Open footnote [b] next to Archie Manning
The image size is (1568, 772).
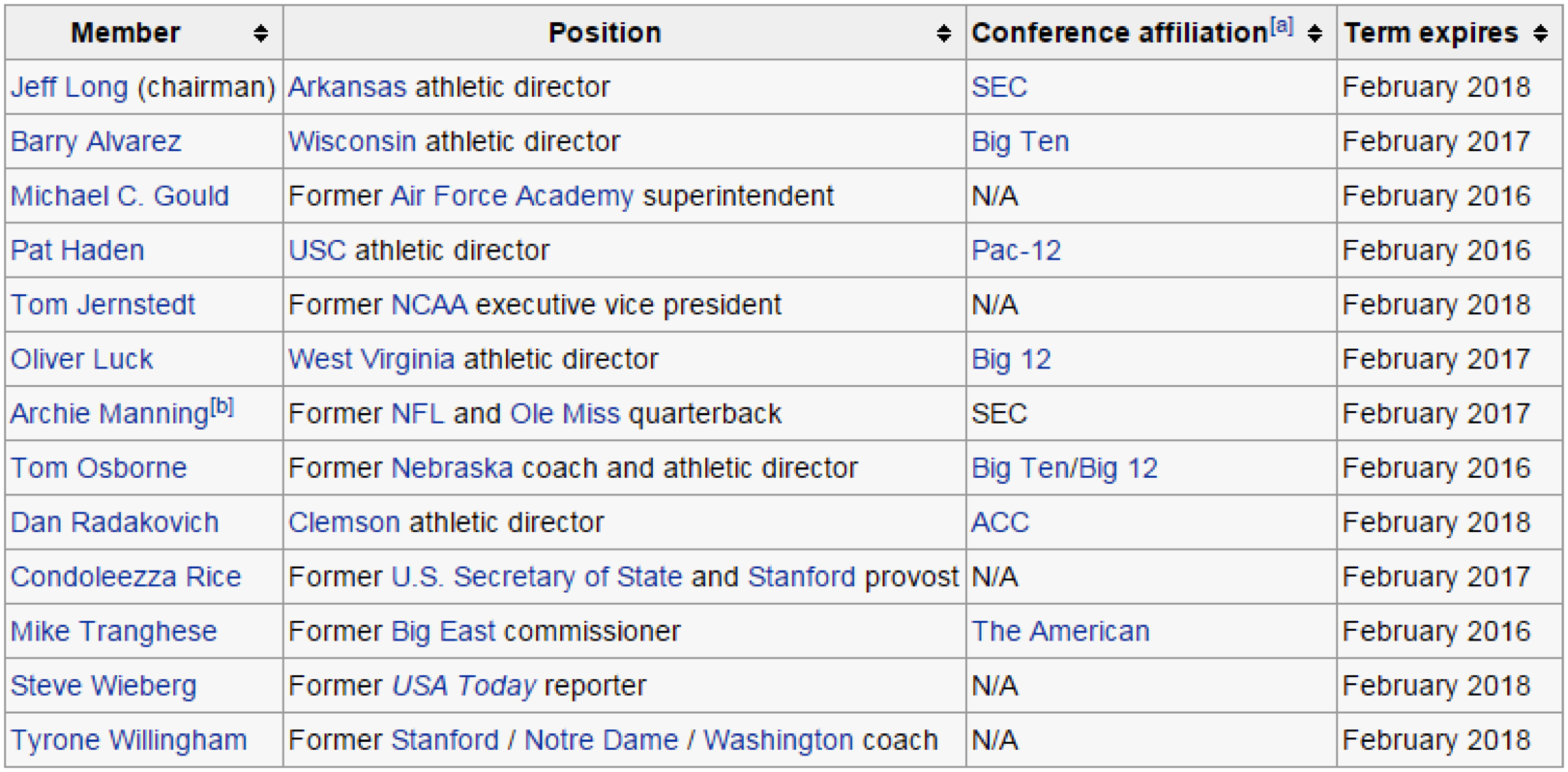[222, 406]
